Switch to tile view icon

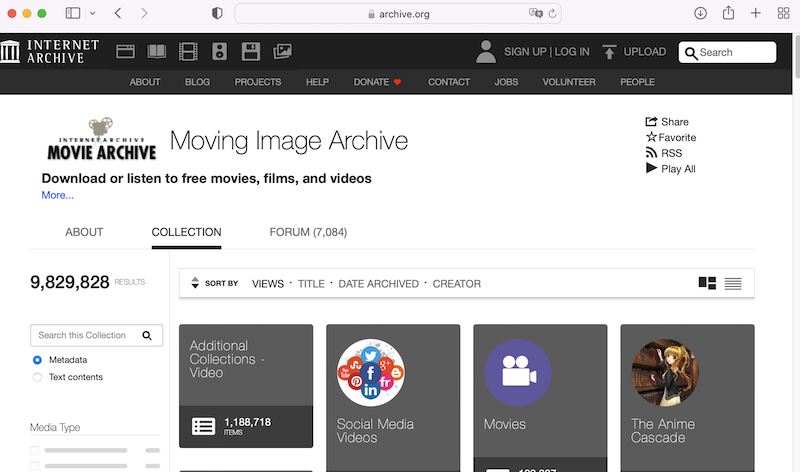[707, 283]
